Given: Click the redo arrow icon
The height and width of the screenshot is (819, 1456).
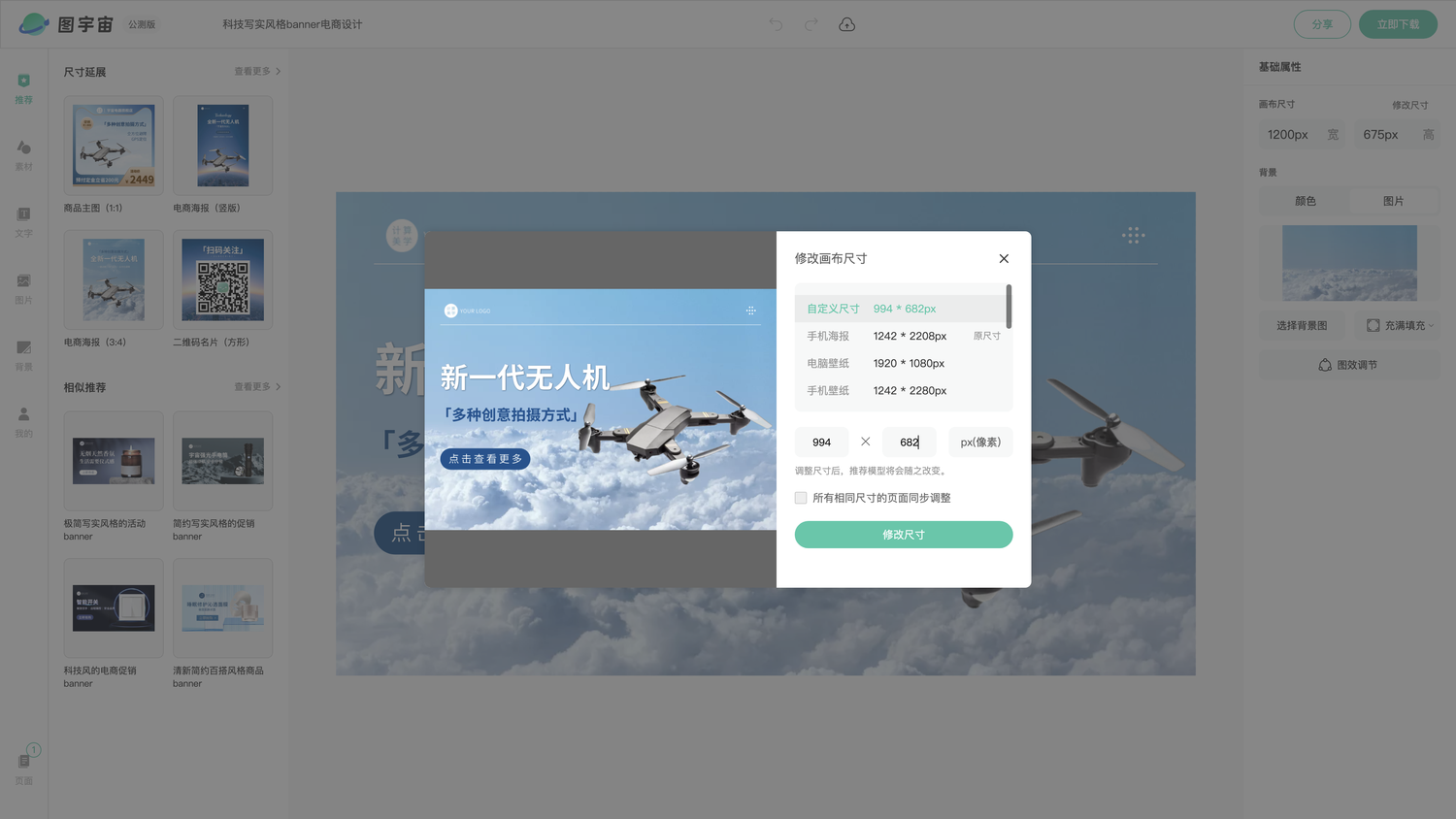Looking at the screenshot, I should pyautogui.click(x=811, y=24).
